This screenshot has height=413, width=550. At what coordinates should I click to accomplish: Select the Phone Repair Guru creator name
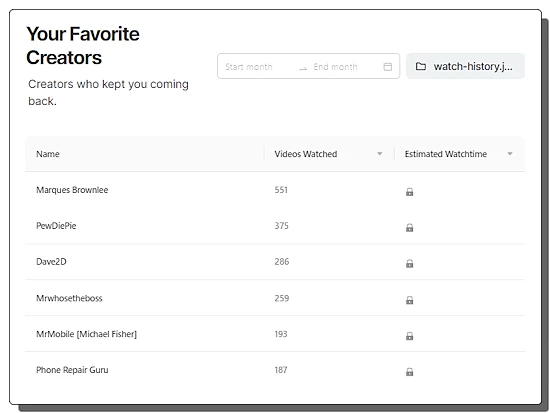[72, 370]
